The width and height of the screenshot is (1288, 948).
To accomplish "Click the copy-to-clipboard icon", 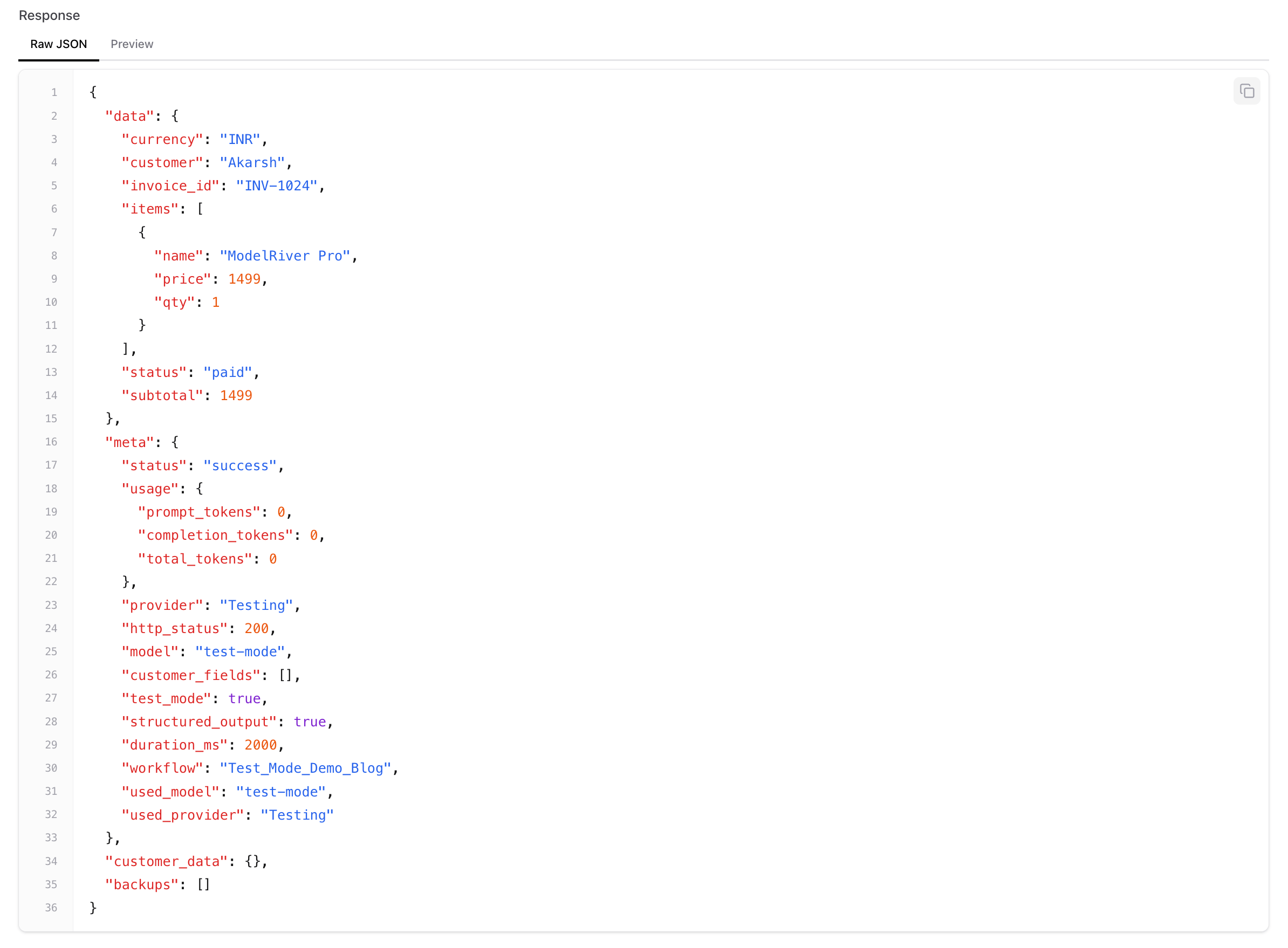I will (x=1246, y=91).
